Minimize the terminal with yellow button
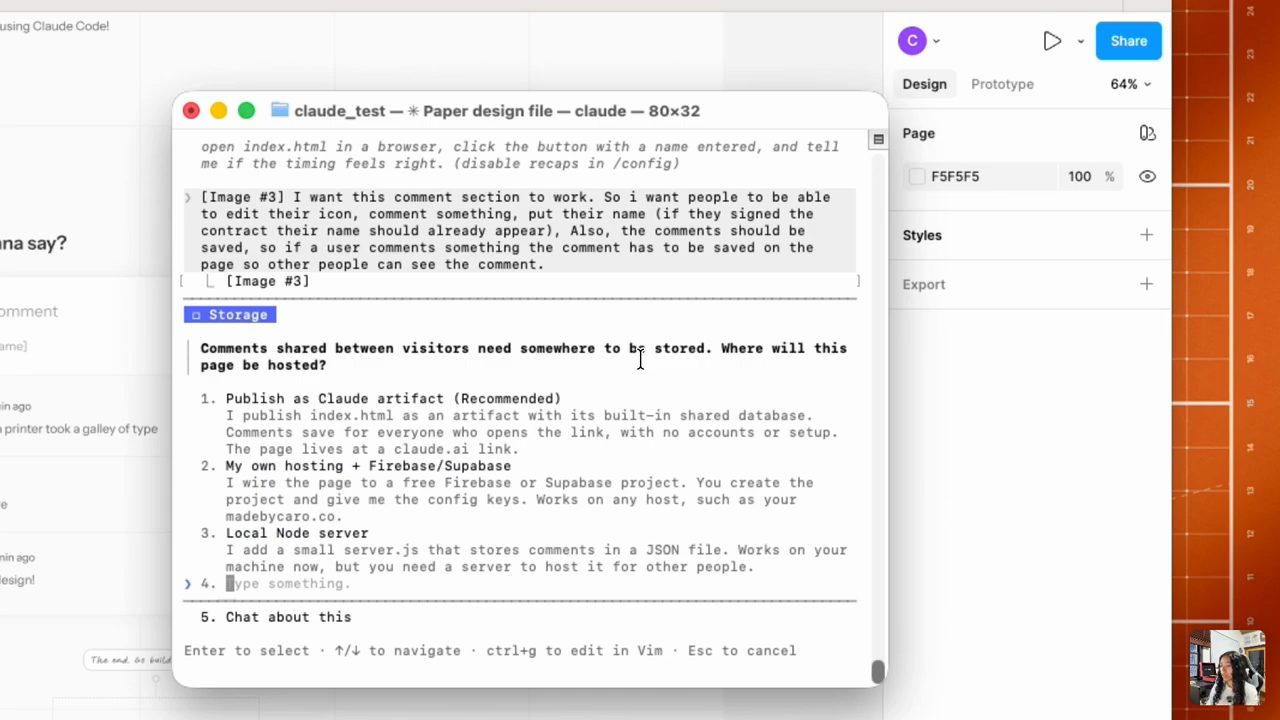Image resolution: width=1280 pixels, height=720 pixels. click(x=218, y=110)
